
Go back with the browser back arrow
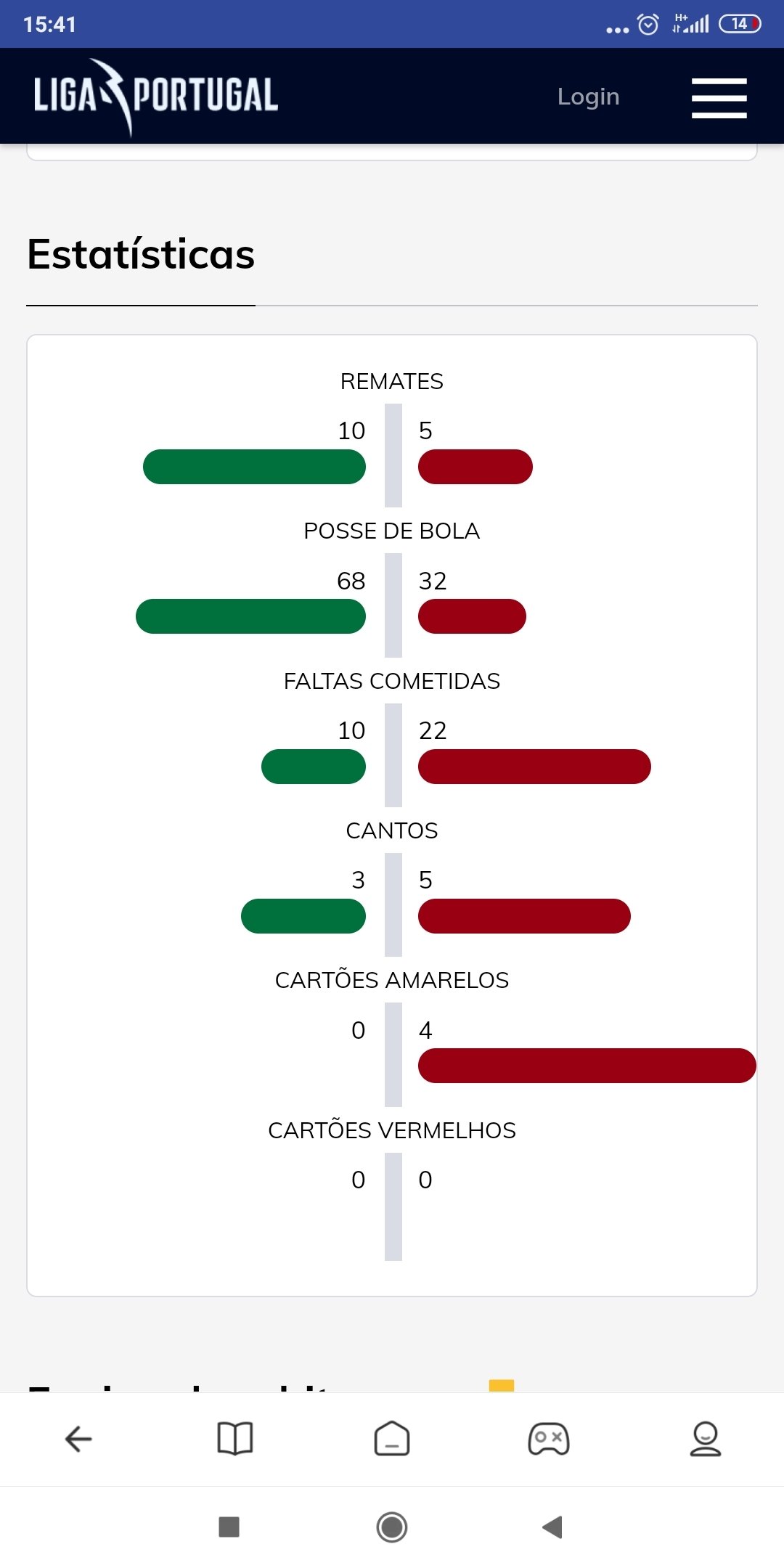click(x=78, y=1439)
